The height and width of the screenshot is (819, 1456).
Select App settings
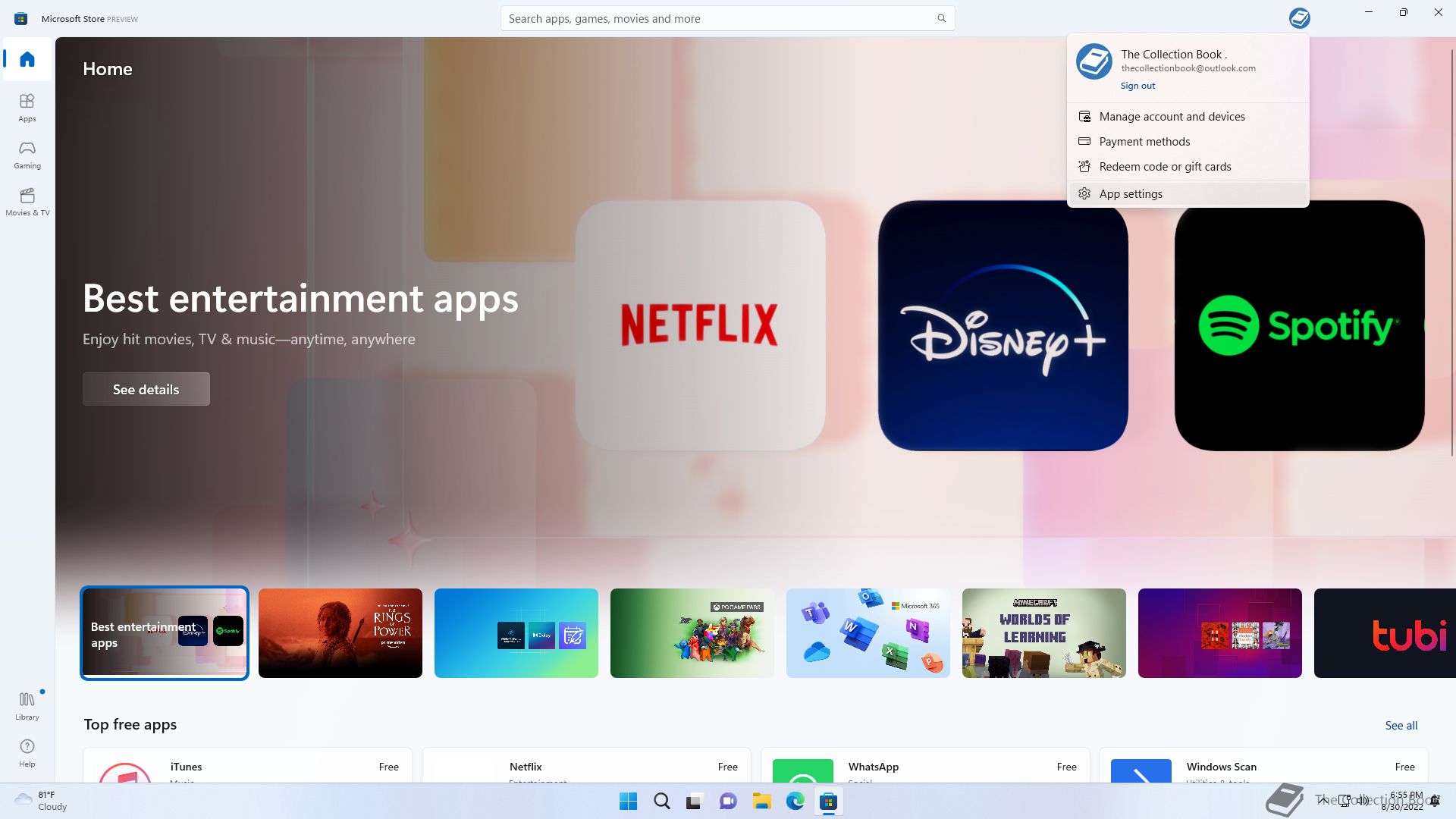click(1188, 193)
